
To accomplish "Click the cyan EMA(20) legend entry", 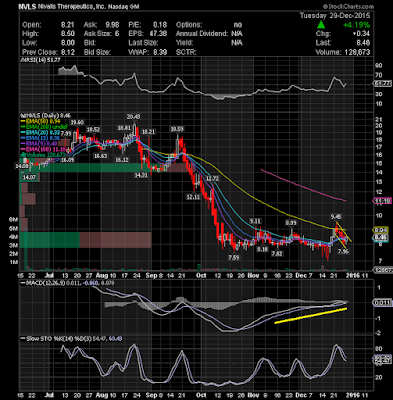I will click(42, 133).
